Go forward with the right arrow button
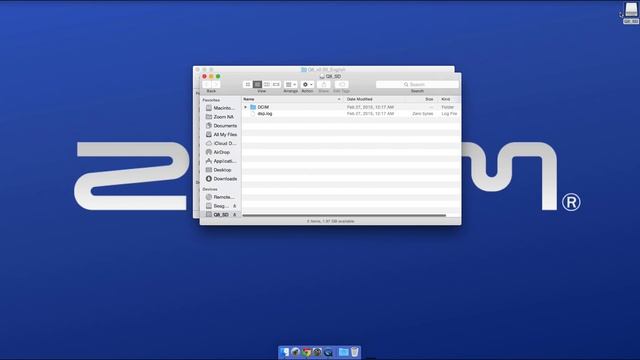The height and width of the screenshot is (360, 640). pyautogui.click(x=216, y=84)
